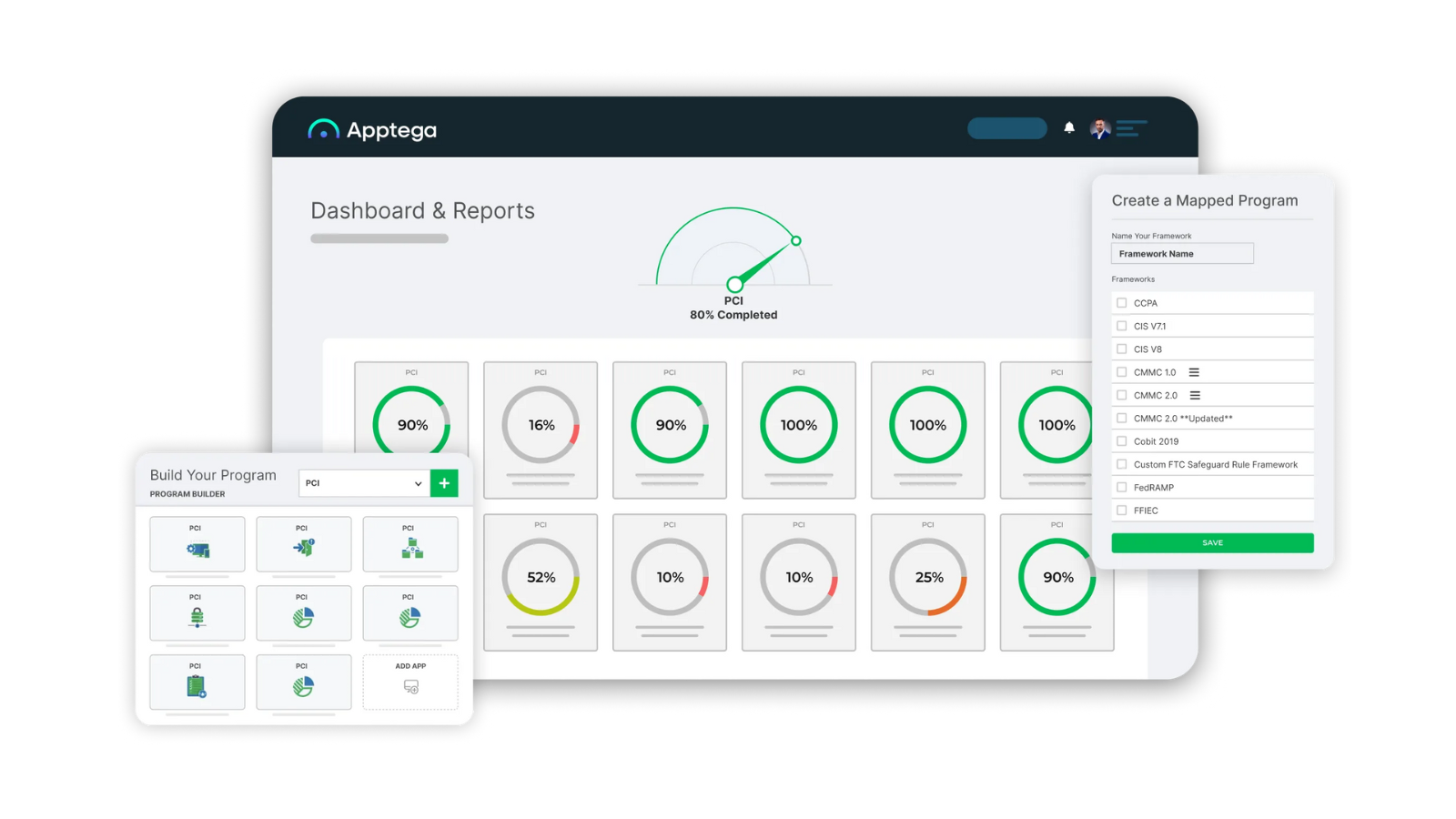This screenshot has width=1456, height=819.
Task: Tick the CMMC 2.0 checkbox
Action: pos(1121,395)
